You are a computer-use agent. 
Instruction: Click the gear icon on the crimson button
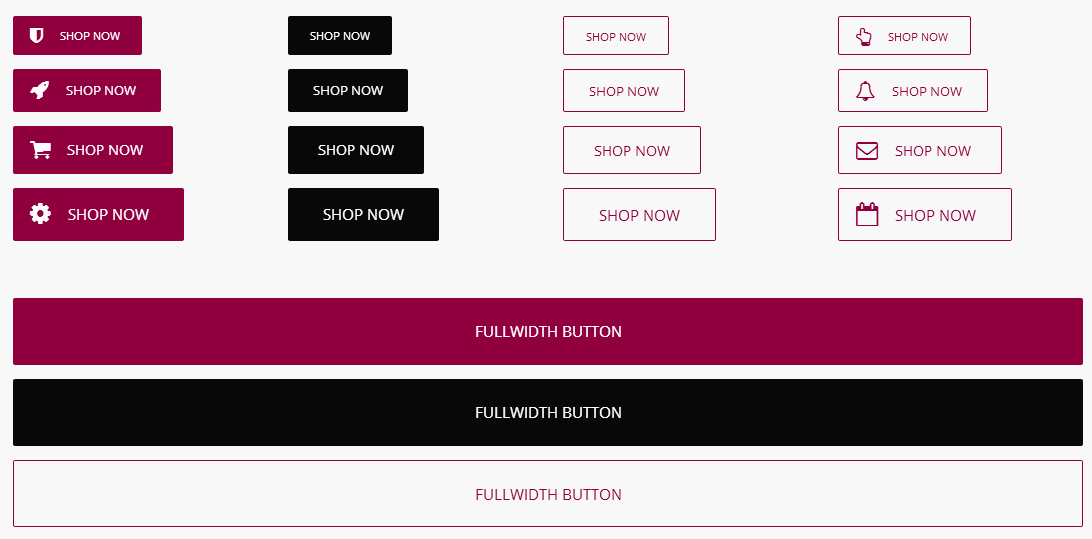(x=40, y=214)
